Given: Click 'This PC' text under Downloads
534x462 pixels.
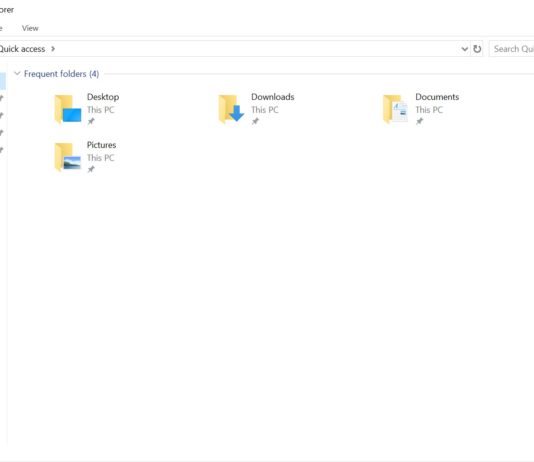Looking at the screenshot, I should (x=265, y=110).
